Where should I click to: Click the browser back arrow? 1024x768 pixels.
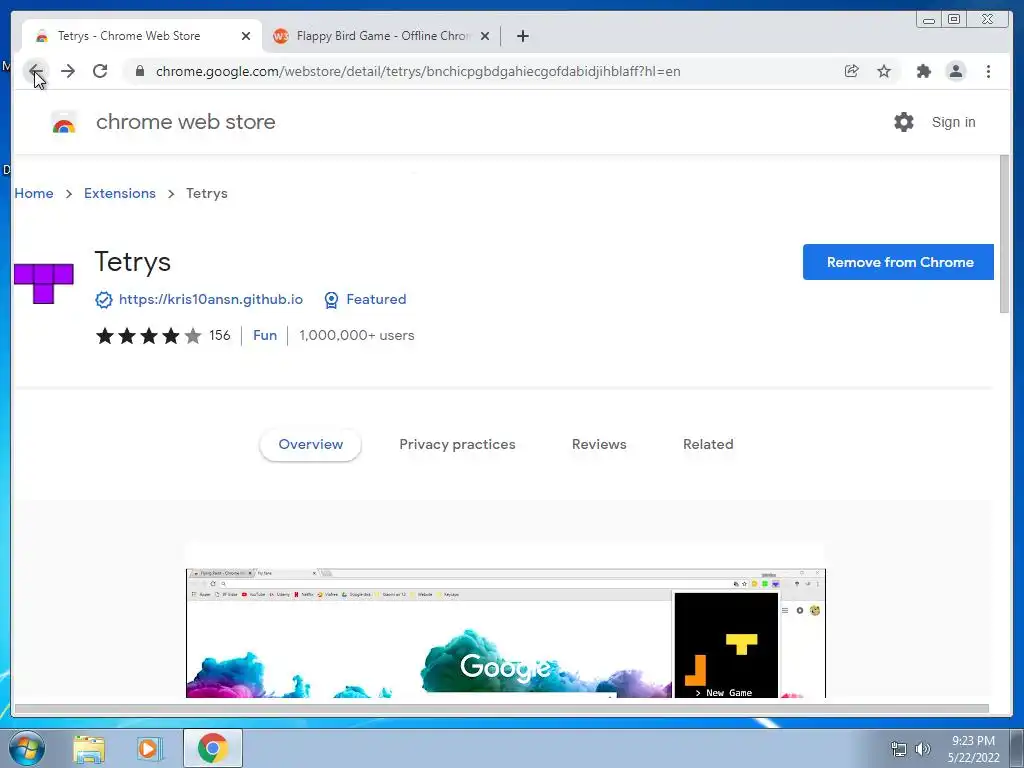click(x=36, y=71)
